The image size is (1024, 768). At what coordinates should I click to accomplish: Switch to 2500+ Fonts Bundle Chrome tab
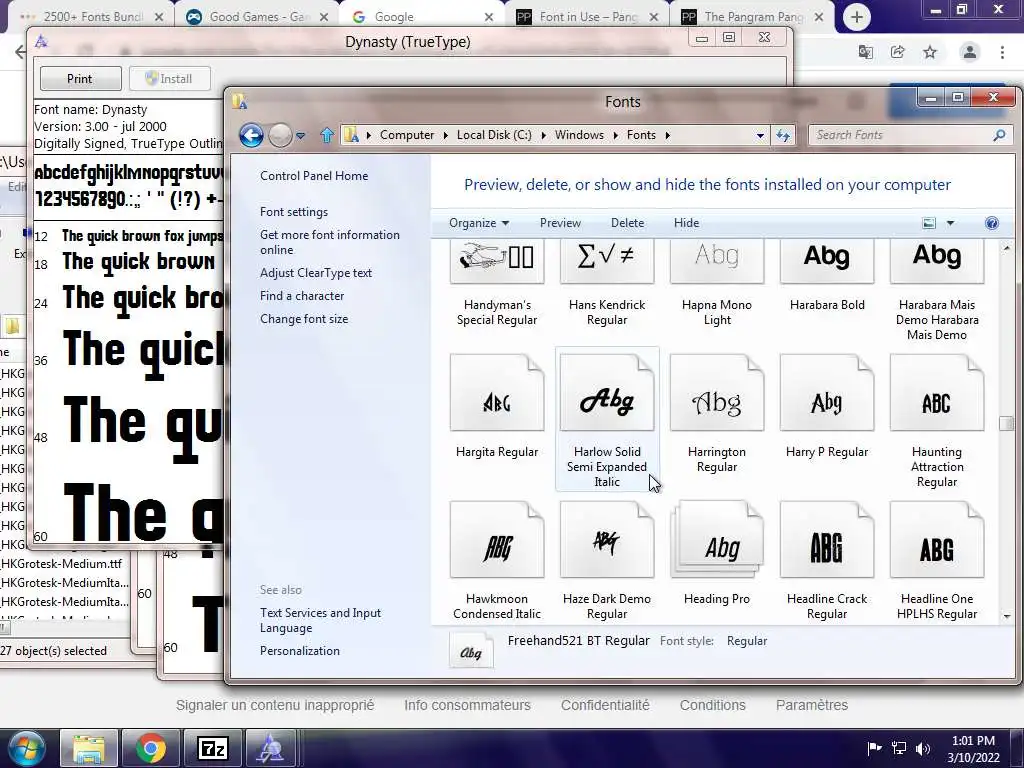pos(91,17)
